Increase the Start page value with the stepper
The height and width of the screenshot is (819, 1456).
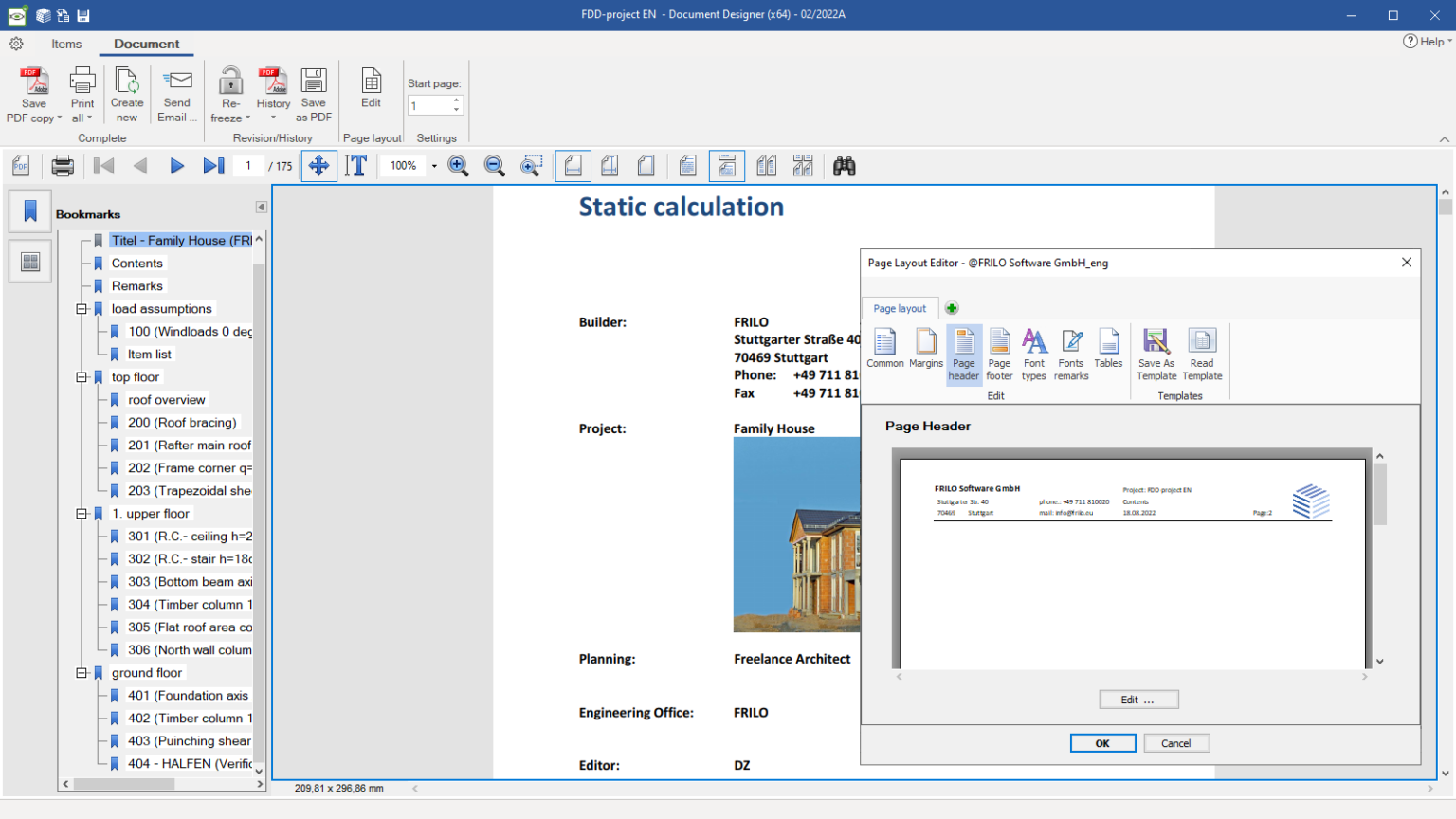click(x=457, y=100)
